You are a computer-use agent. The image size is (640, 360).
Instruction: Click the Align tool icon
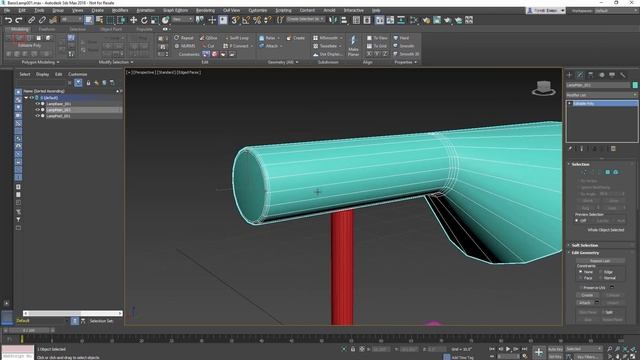click(x=344, y=20)
